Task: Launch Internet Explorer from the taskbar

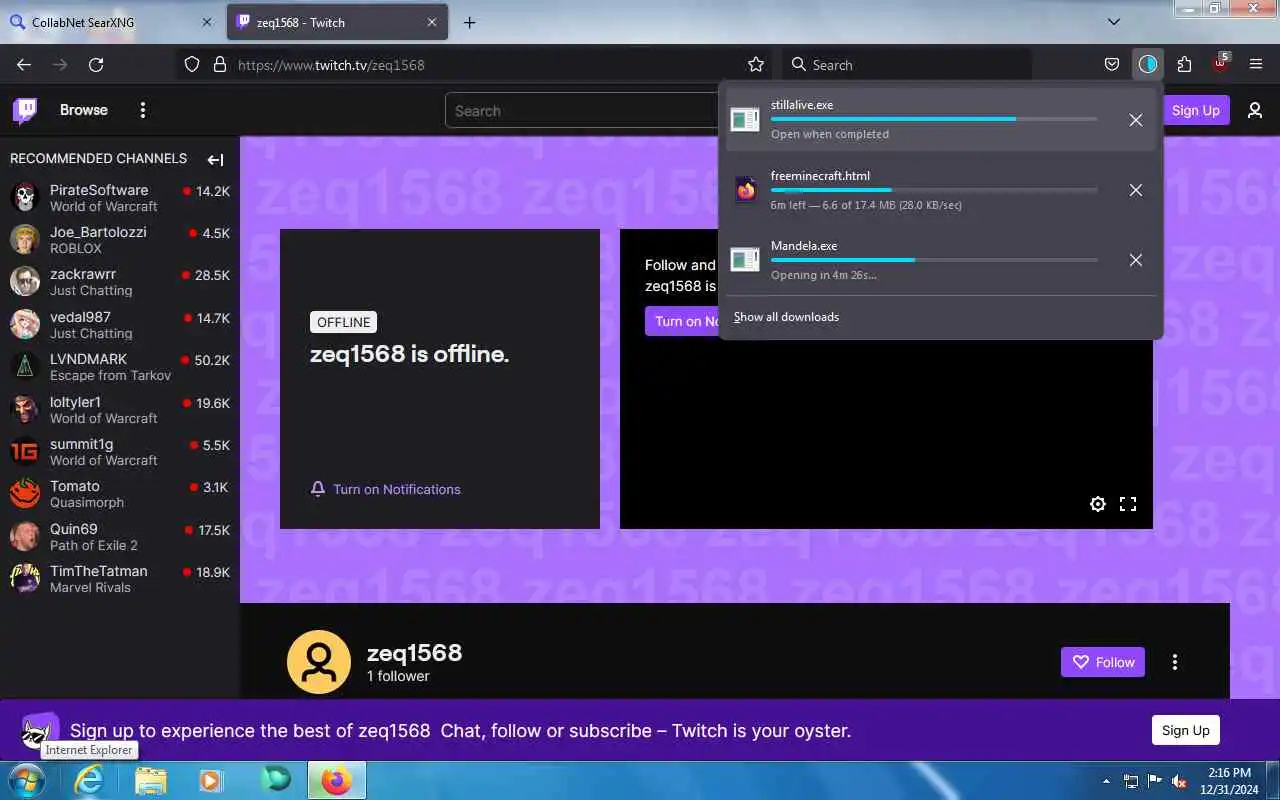Action: (89, 781)
